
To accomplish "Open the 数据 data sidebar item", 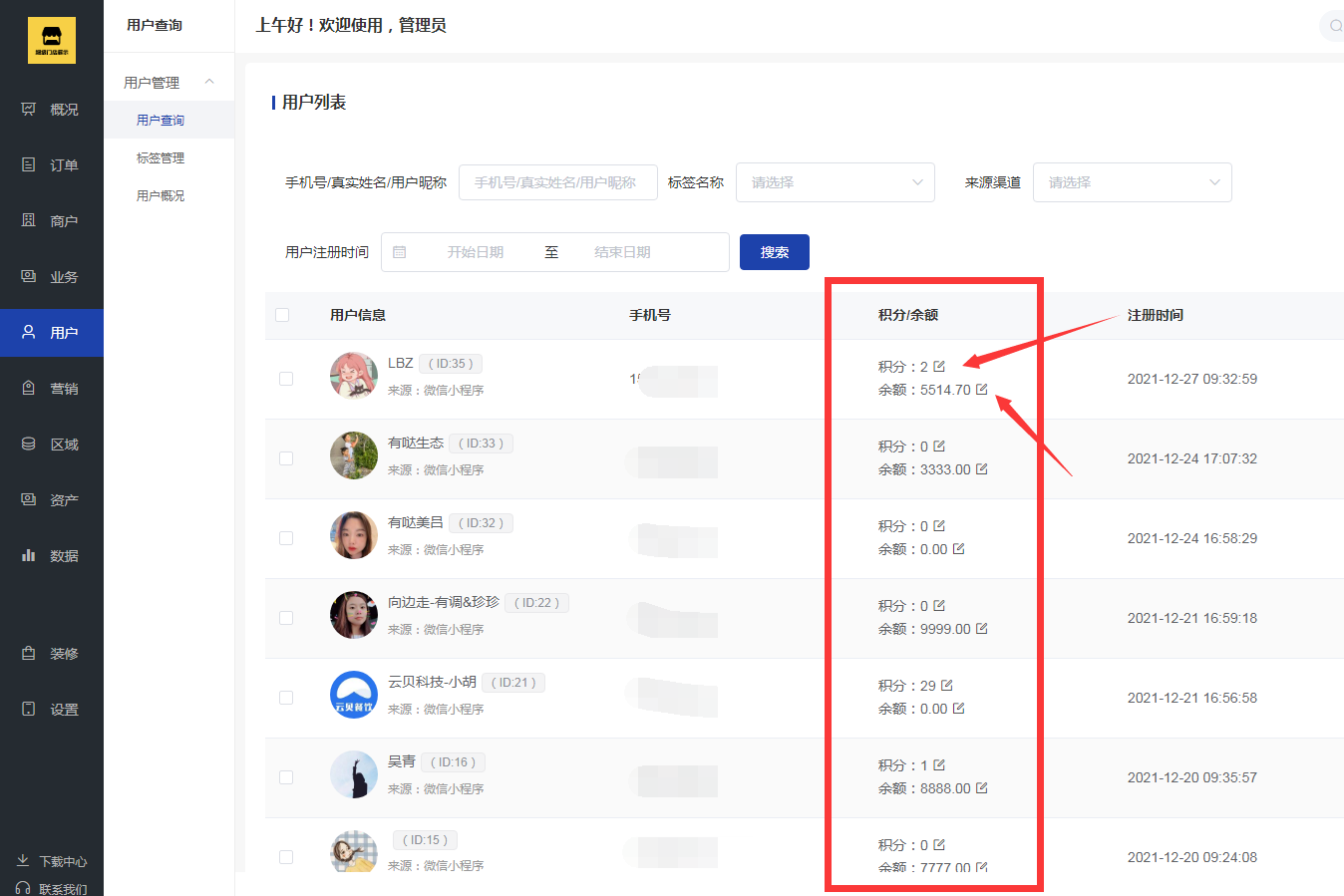I will click(52, 556).
